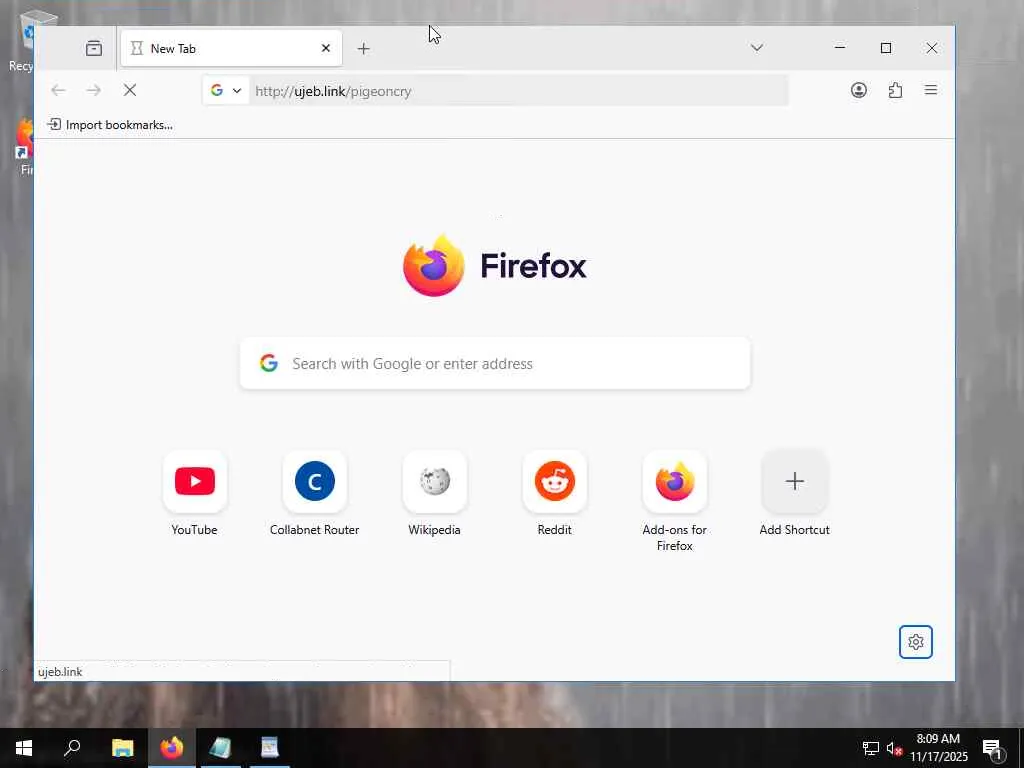Go forward one page

click(x=94, y=90)
